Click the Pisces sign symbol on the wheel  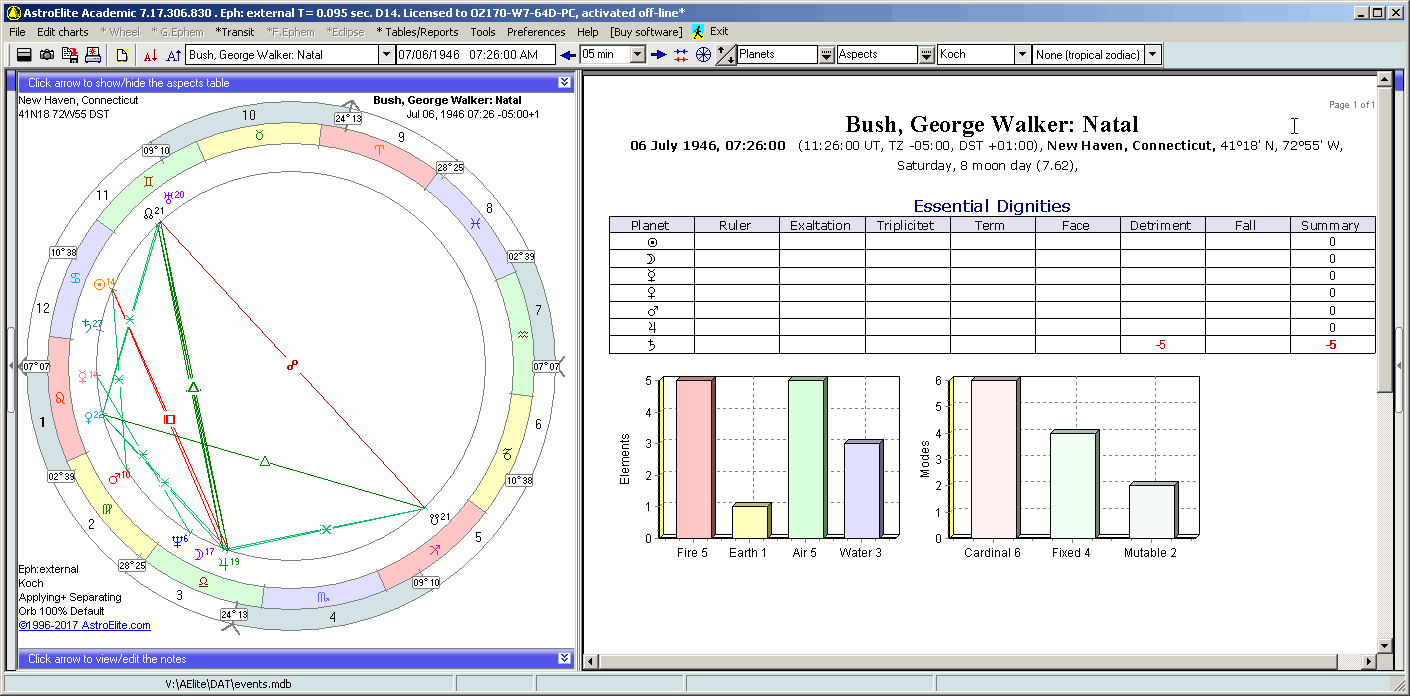[x=476, y=226]
